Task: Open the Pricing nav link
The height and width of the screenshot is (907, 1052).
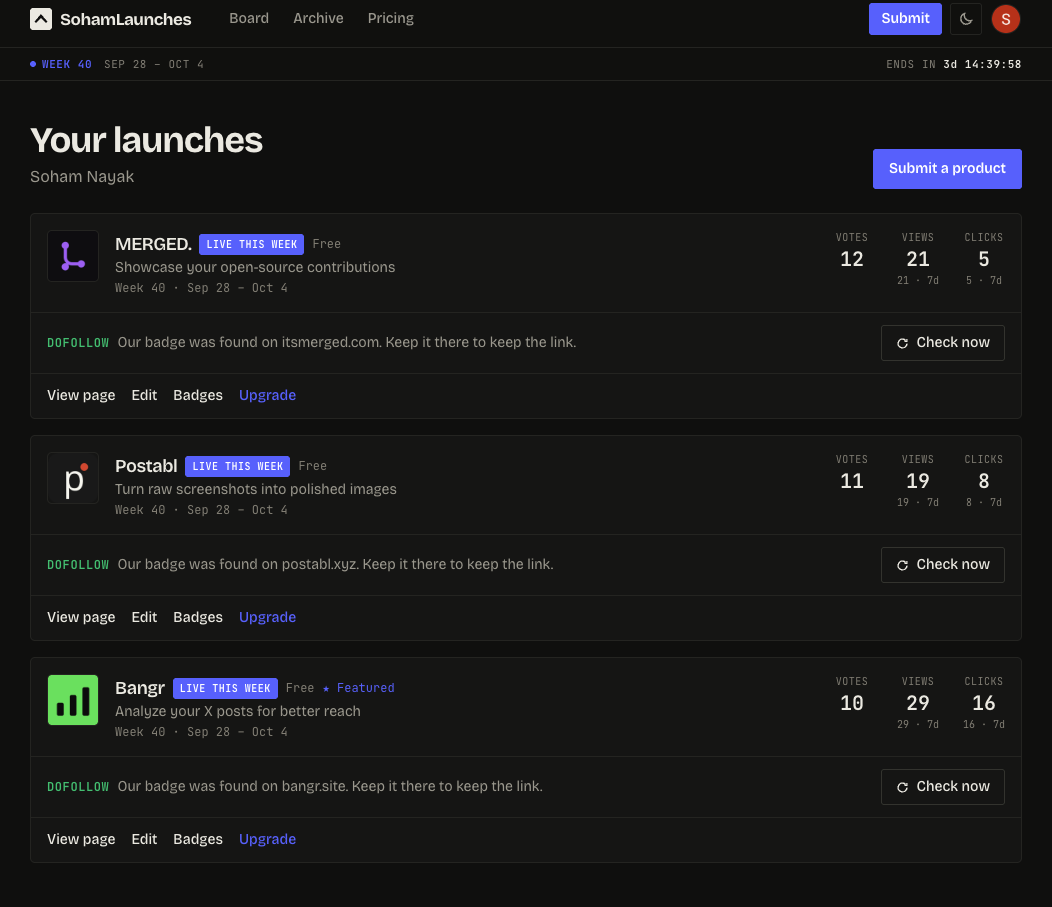Action: 390,18
